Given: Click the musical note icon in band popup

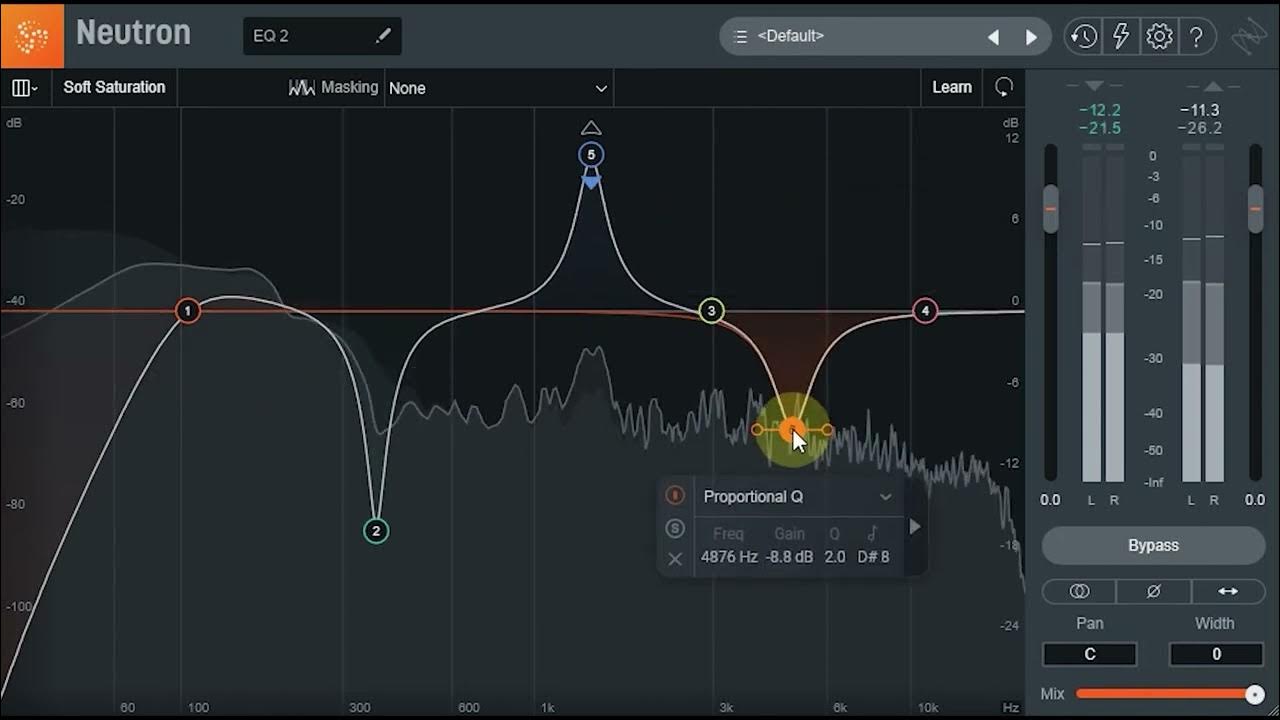Looking at the screenshot, I should (872, 534).
